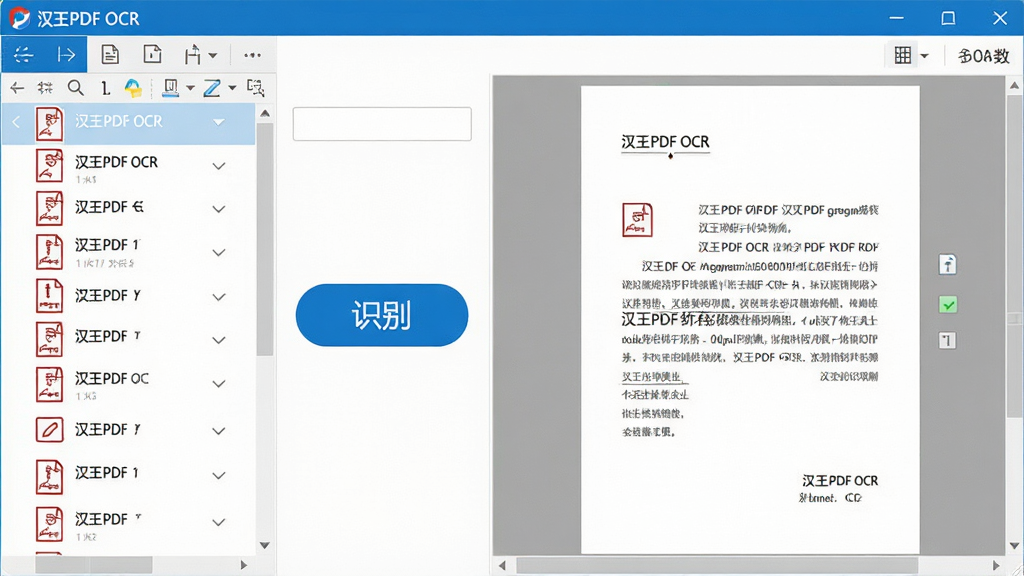1024x576 pixels.
Task: Open the white triangle dropdown in the highlighted row
Action: pos(219,122)
